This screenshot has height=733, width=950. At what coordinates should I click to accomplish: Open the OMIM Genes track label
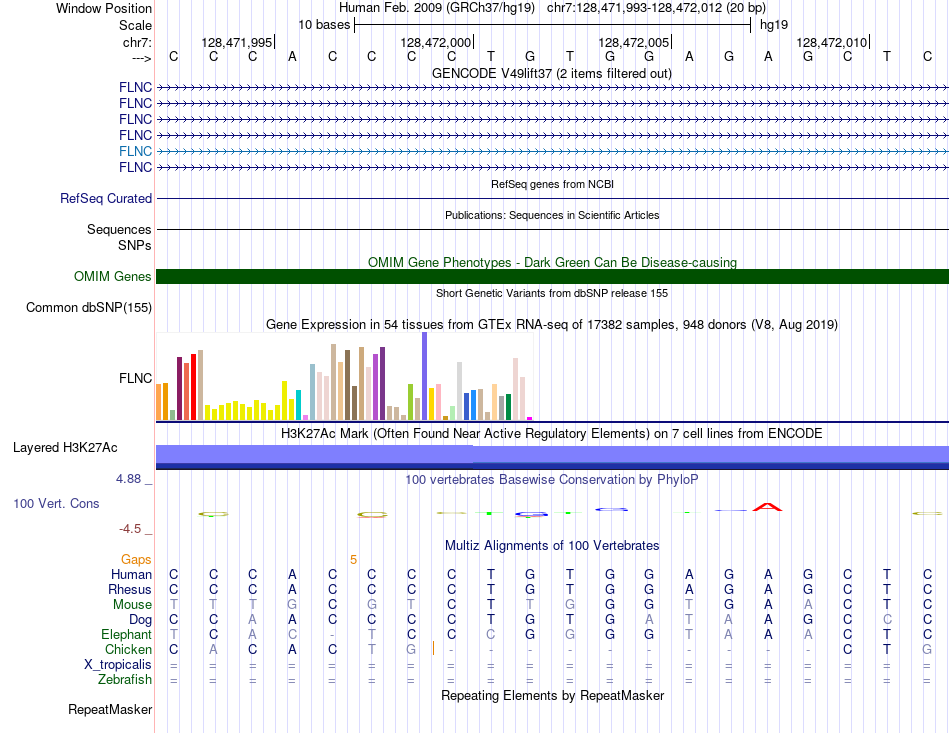click(112, 277)
